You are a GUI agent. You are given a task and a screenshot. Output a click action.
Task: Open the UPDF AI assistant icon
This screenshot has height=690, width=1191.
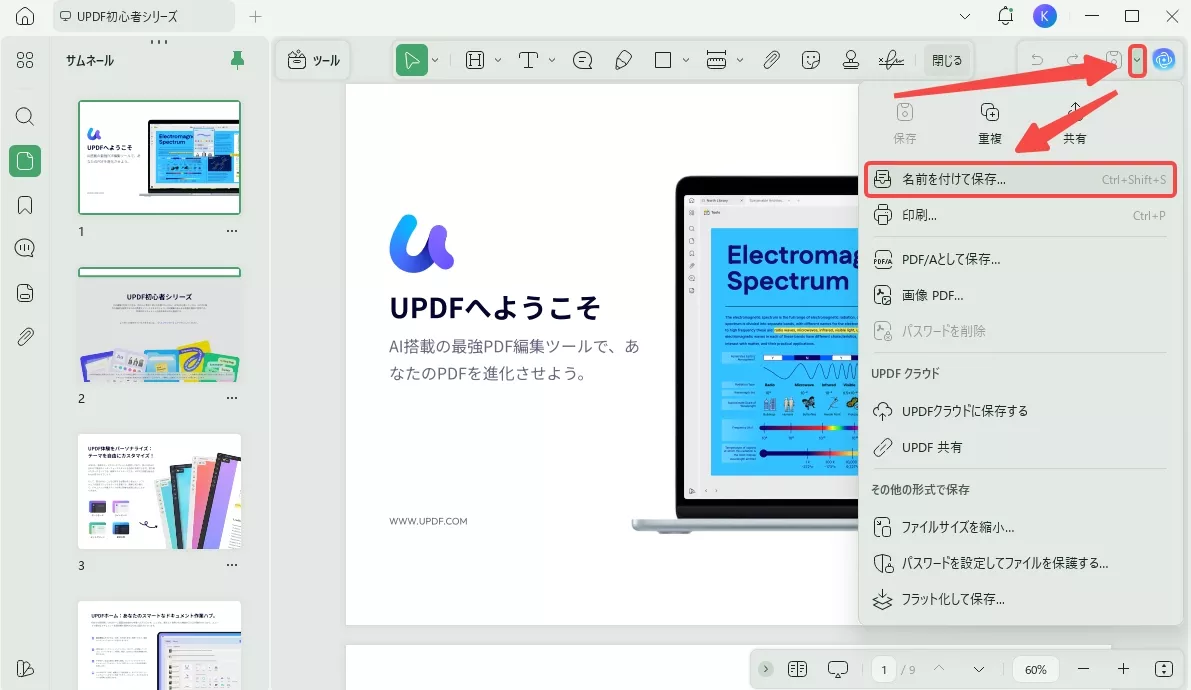[x=1163, y=60]
